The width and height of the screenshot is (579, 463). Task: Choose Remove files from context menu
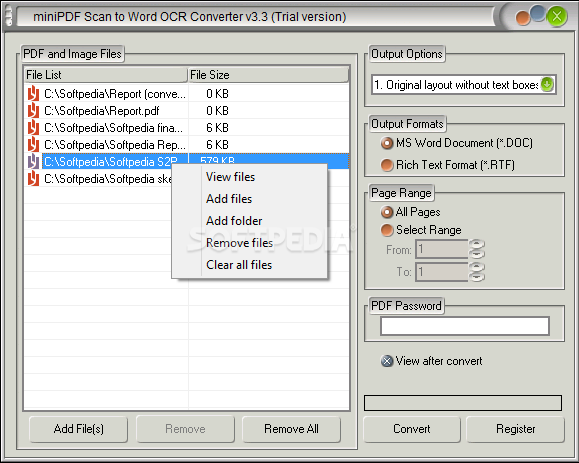239,243
